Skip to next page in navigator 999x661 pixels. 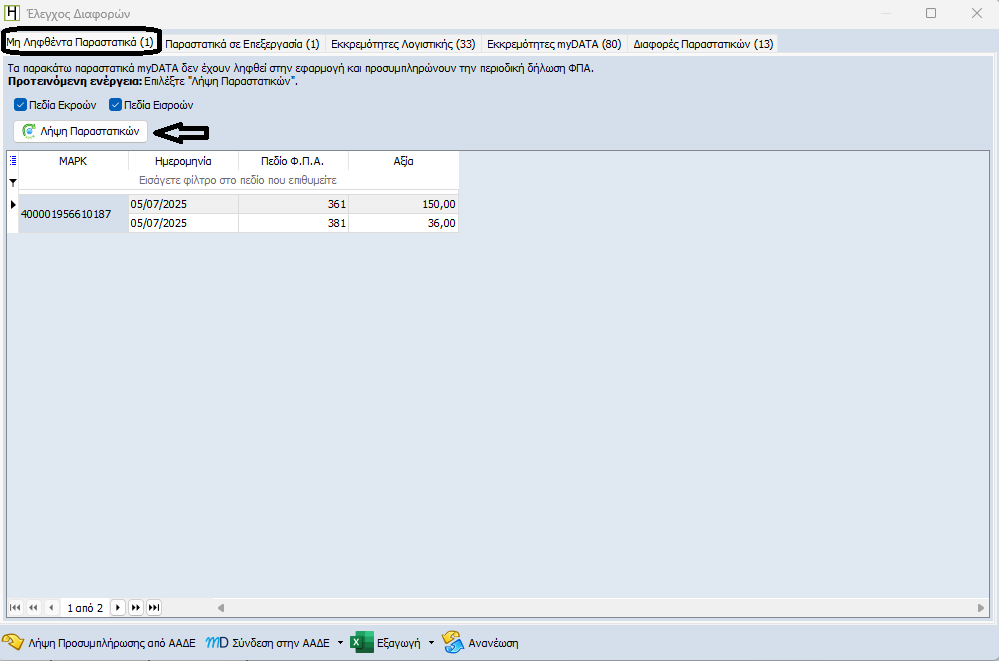(x=136, y=607)
